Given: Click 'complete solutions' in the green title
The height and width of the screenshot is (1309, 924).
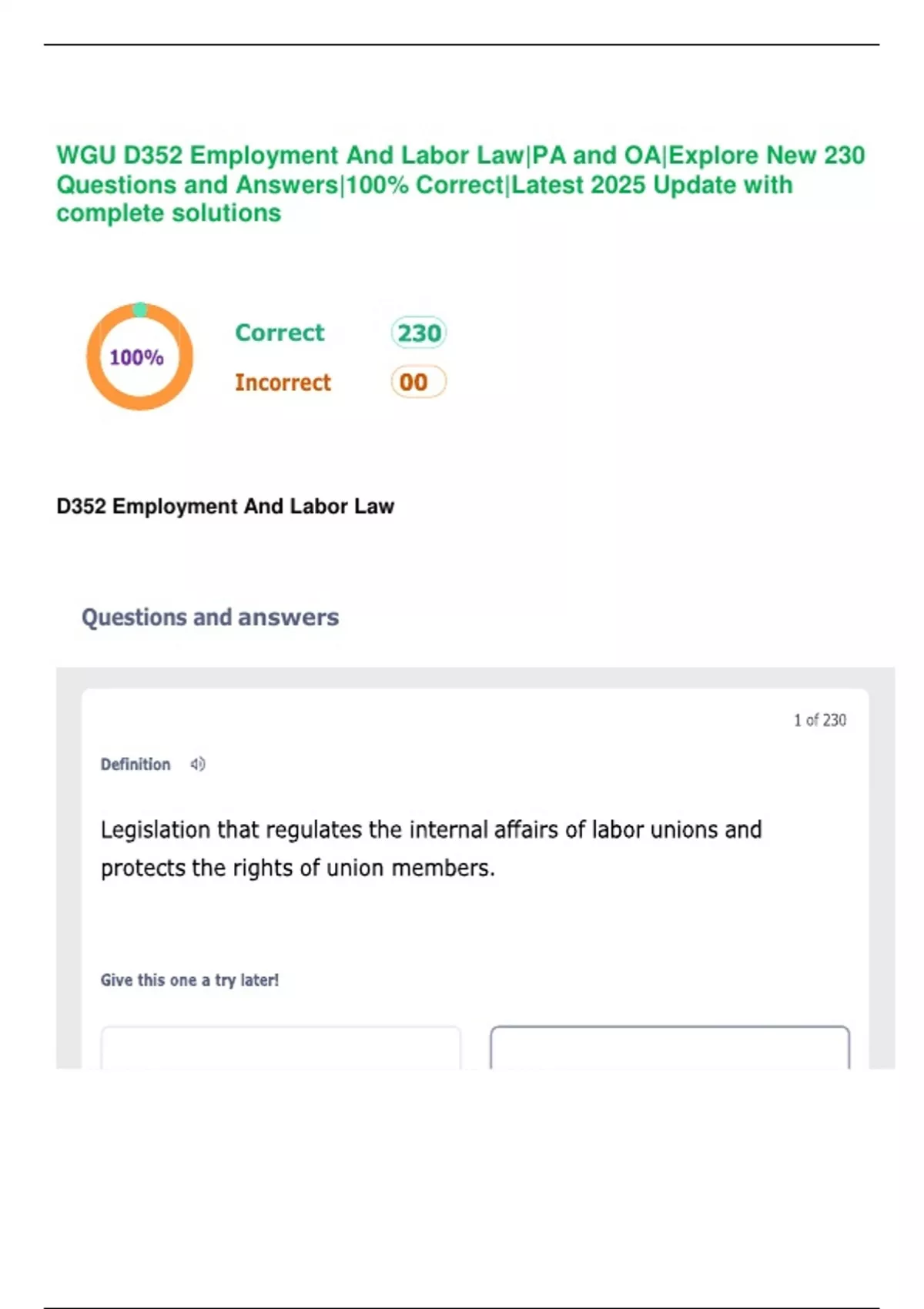Looking at the screenshot, I should pyautogui.click(x=169, y=213).
